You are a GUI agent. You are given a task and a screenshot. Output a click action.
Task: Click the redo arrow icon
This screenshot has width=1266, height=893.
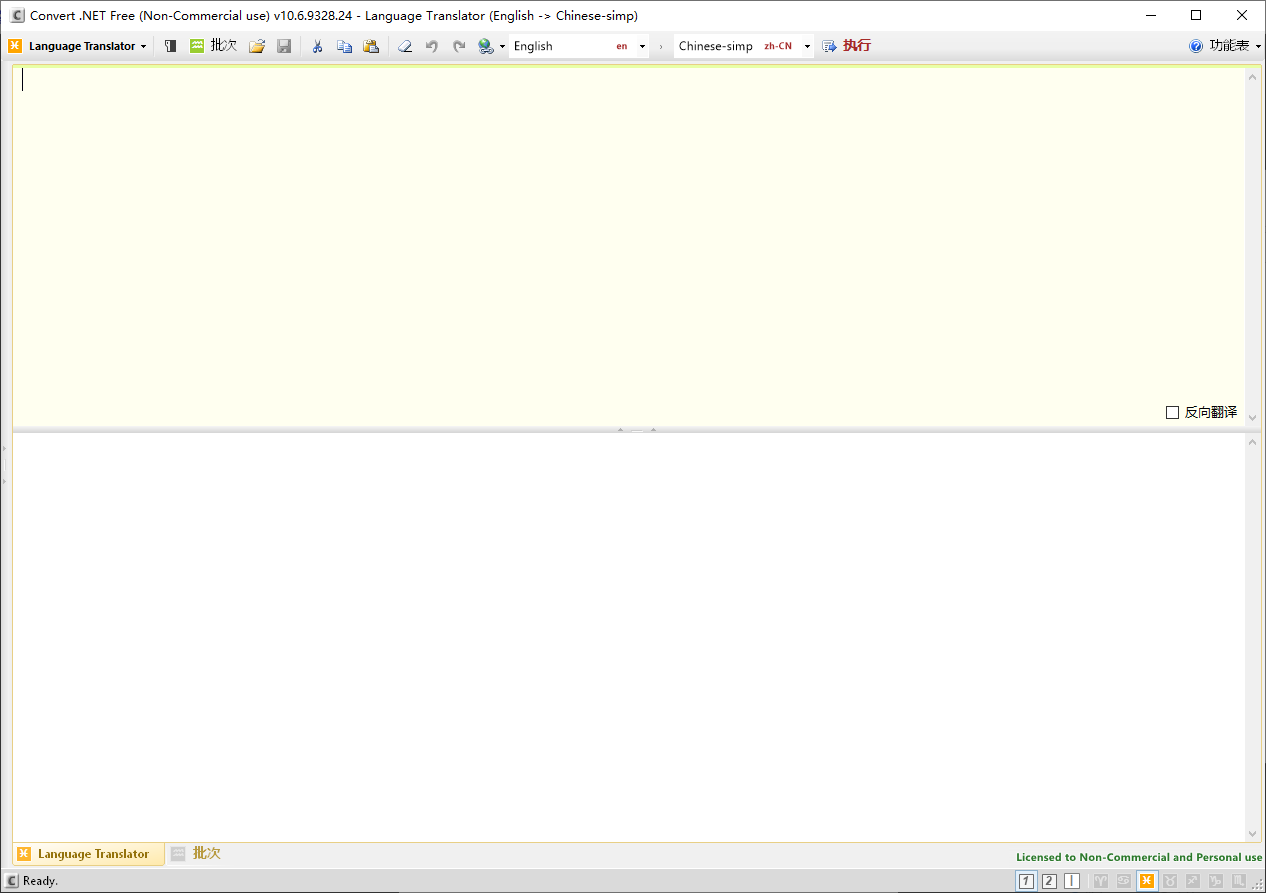(x=459, y=46)
